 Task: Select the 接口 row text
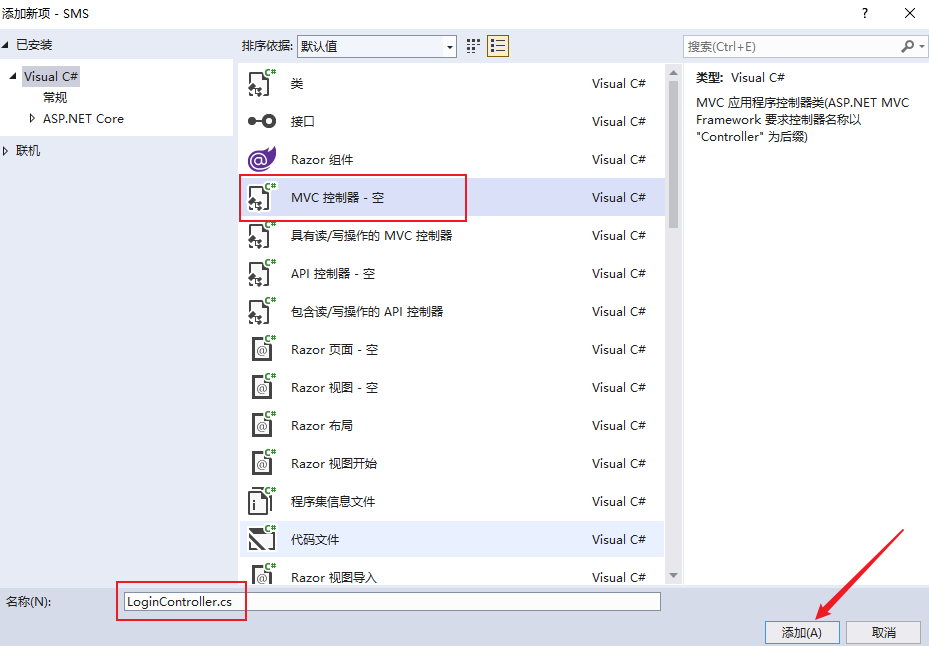303,121
